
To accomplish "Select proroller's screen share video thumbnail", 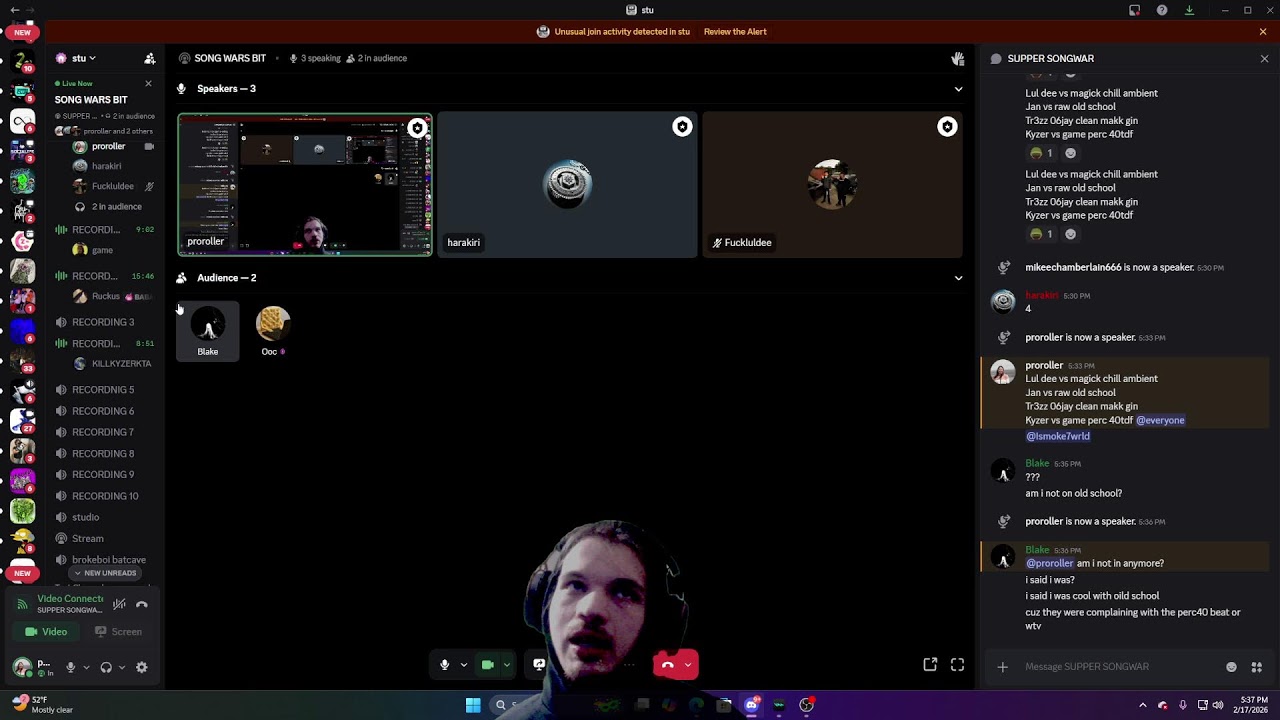I will point(305,185).
